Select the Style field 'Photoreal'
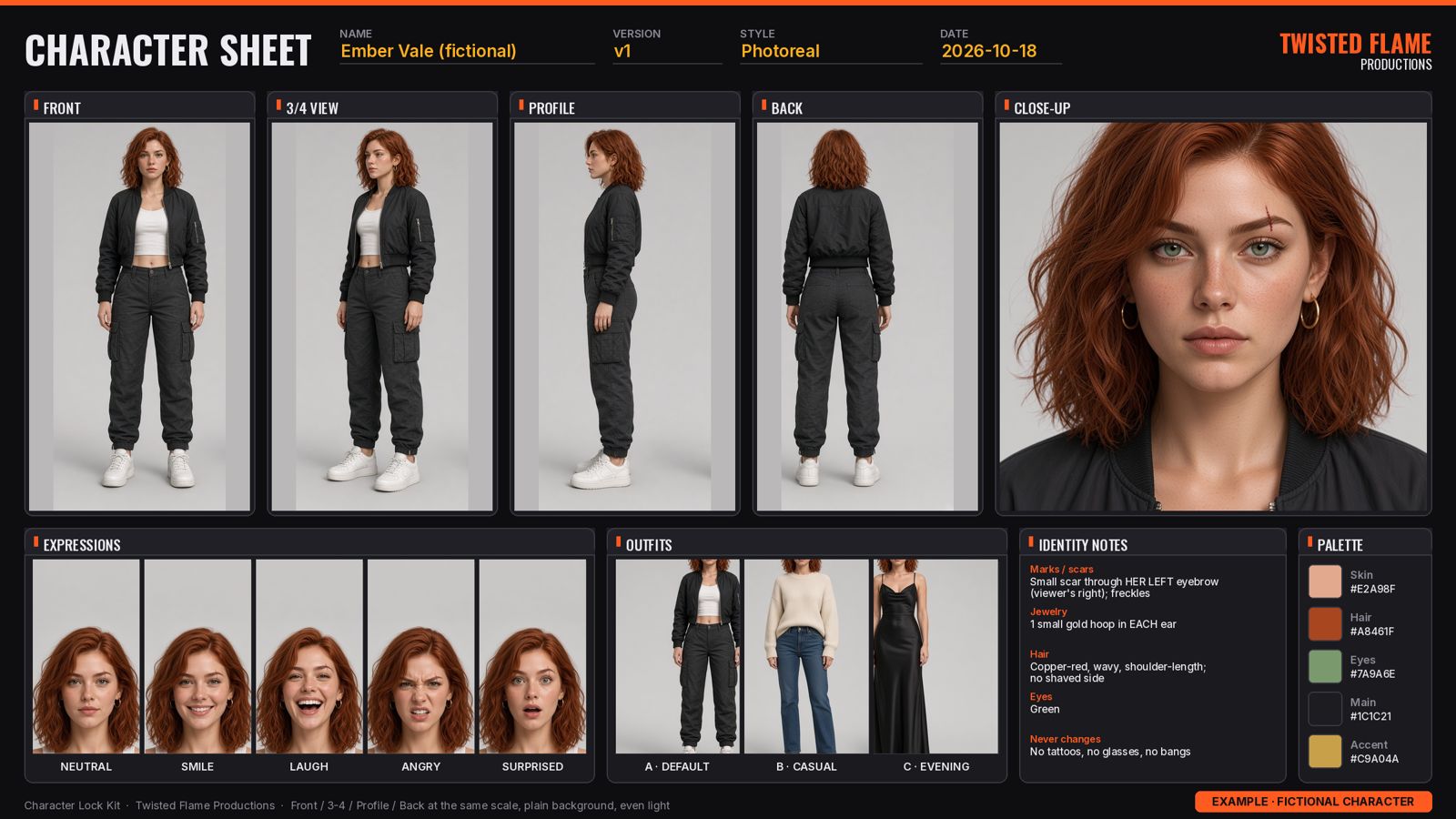This screenshot has height=819, width=1456. pos(830,51)
